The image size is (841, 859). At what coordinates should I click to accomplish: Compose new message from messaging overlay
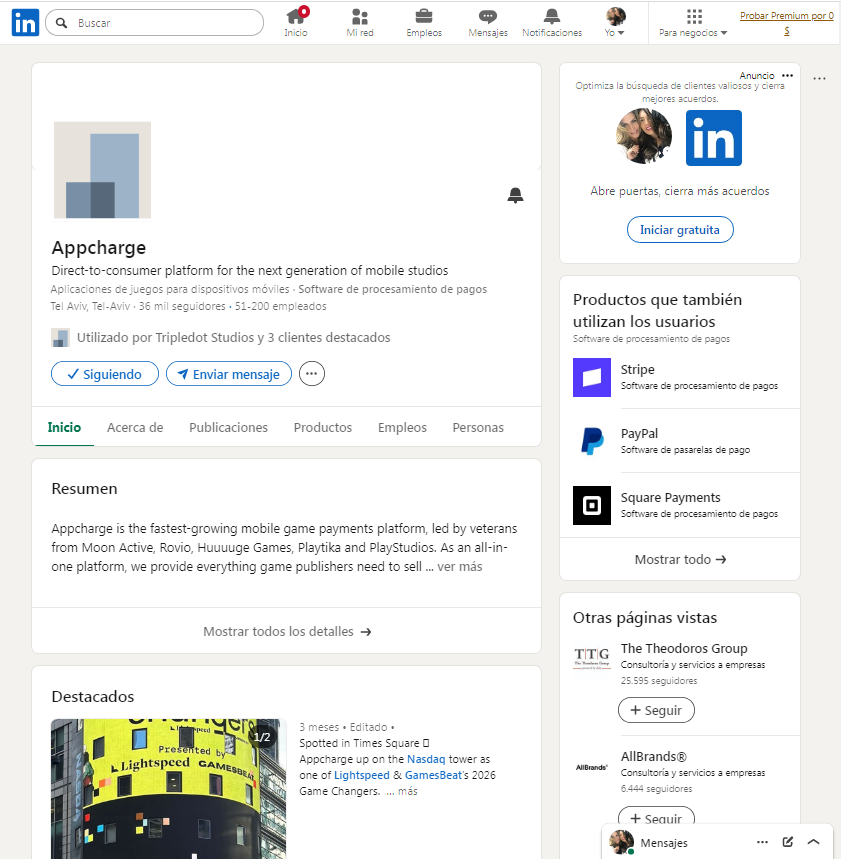788,842
